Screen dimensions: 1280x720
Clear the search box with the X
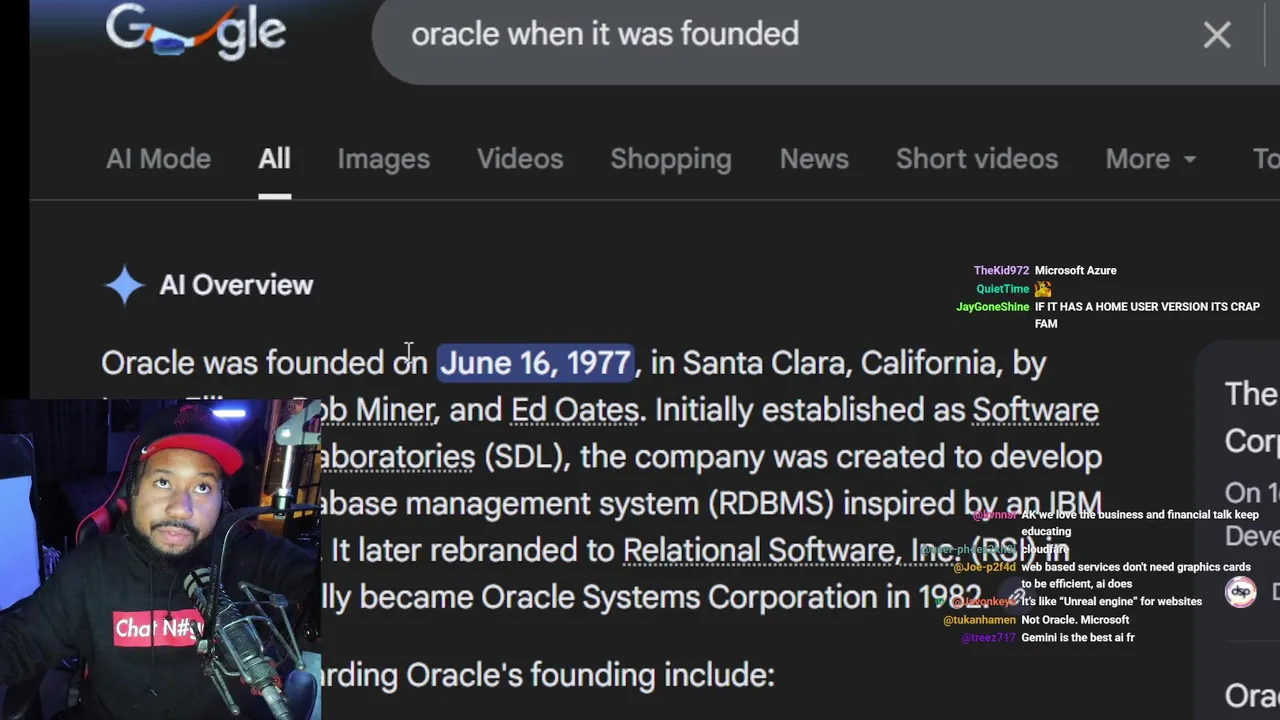point(1217,35)
